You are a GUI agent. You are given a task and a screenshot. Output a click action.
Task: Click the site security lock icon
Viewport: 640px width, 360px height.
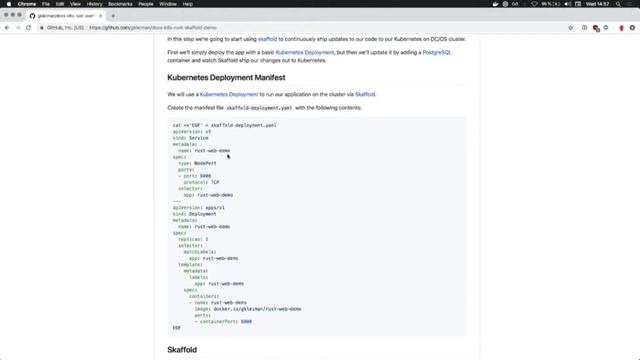point(42,28)
